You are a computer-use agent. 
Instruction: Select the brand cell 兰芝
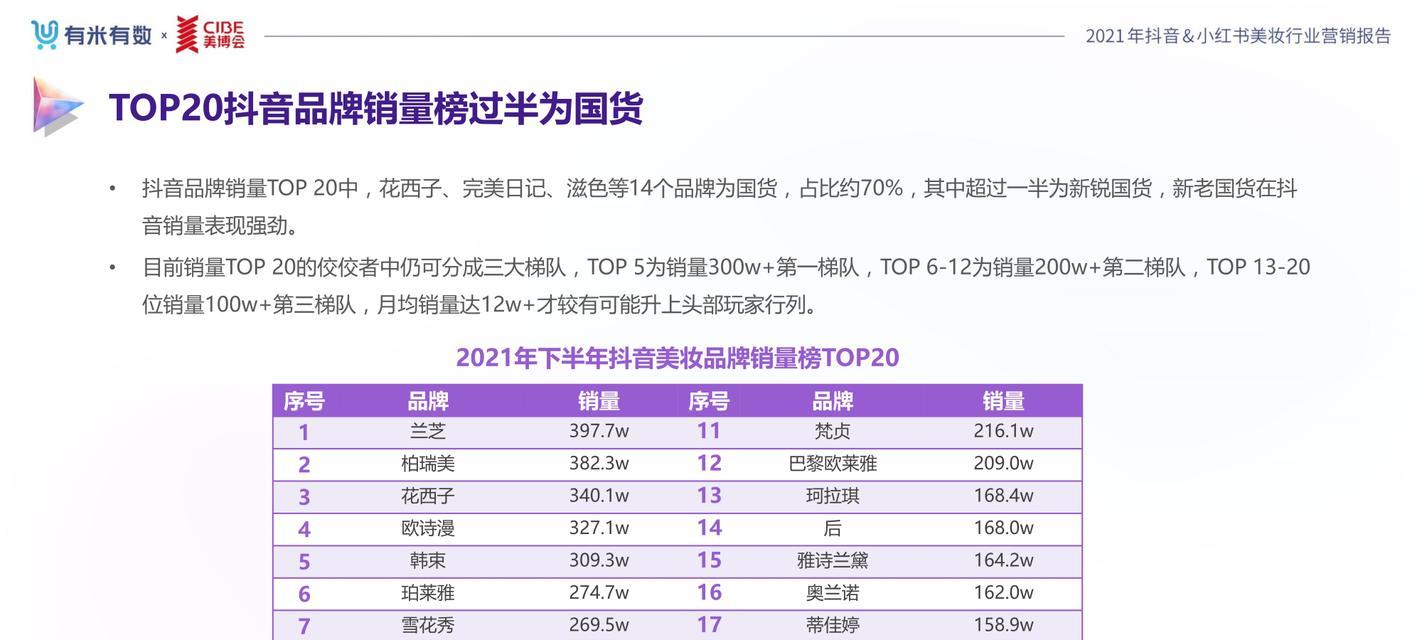tap(428, 431)
